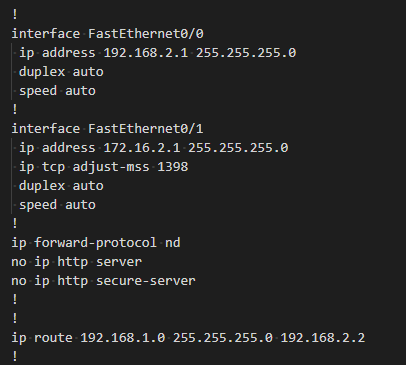Click the 'interface FastEthernet0/0' line
Image resolution: width=406 pixels, height=365 pixels.
click(107, 34)
